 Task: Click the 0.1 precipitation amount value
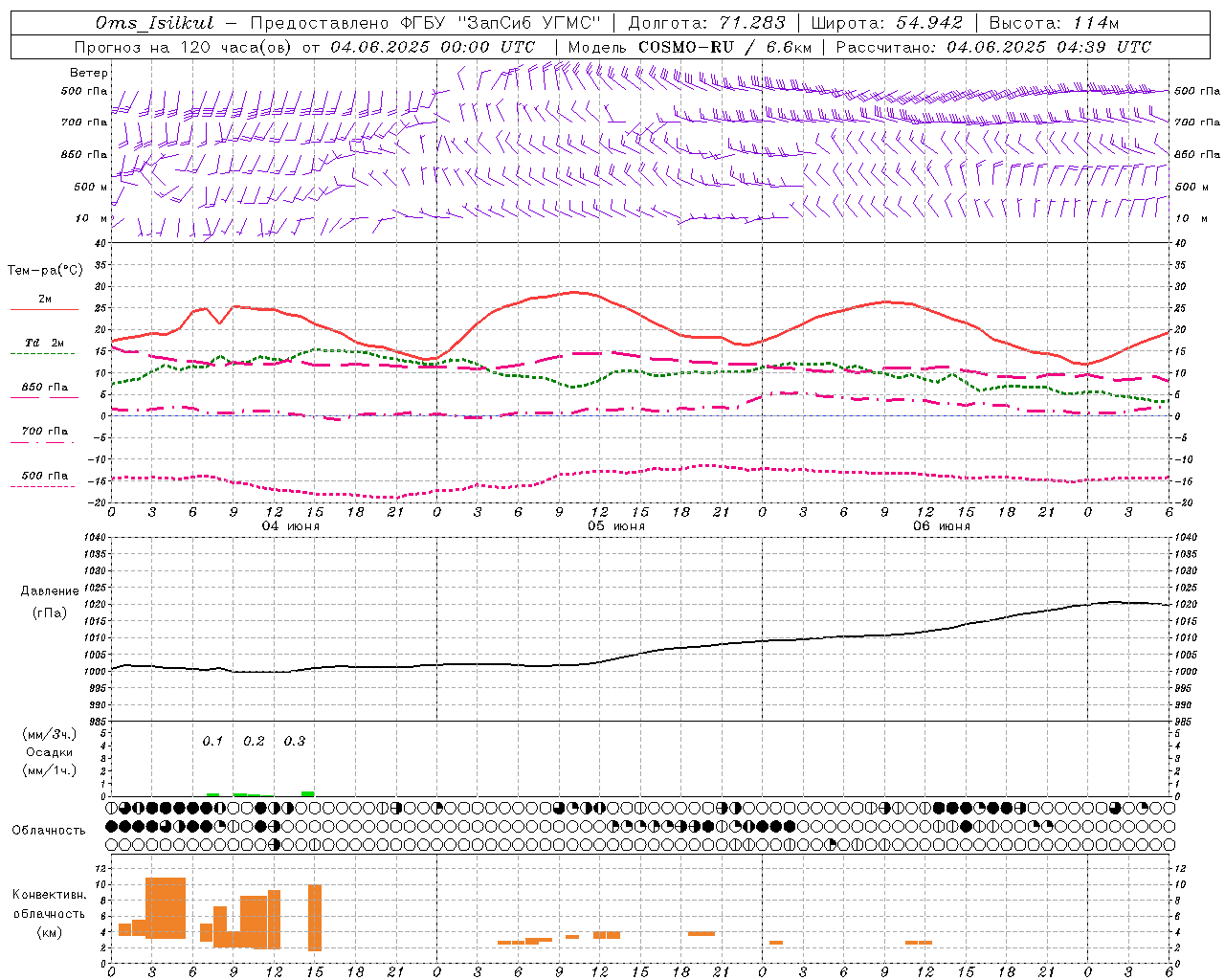[x=212, y=741]
